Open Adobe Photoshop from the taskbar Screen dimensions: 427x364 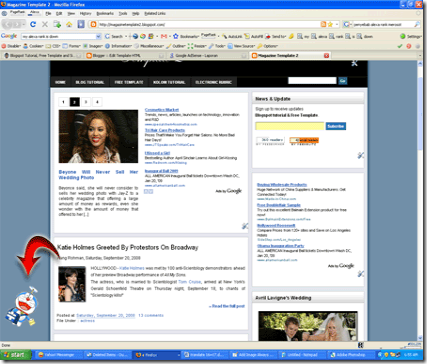click(x=350, y=355)
